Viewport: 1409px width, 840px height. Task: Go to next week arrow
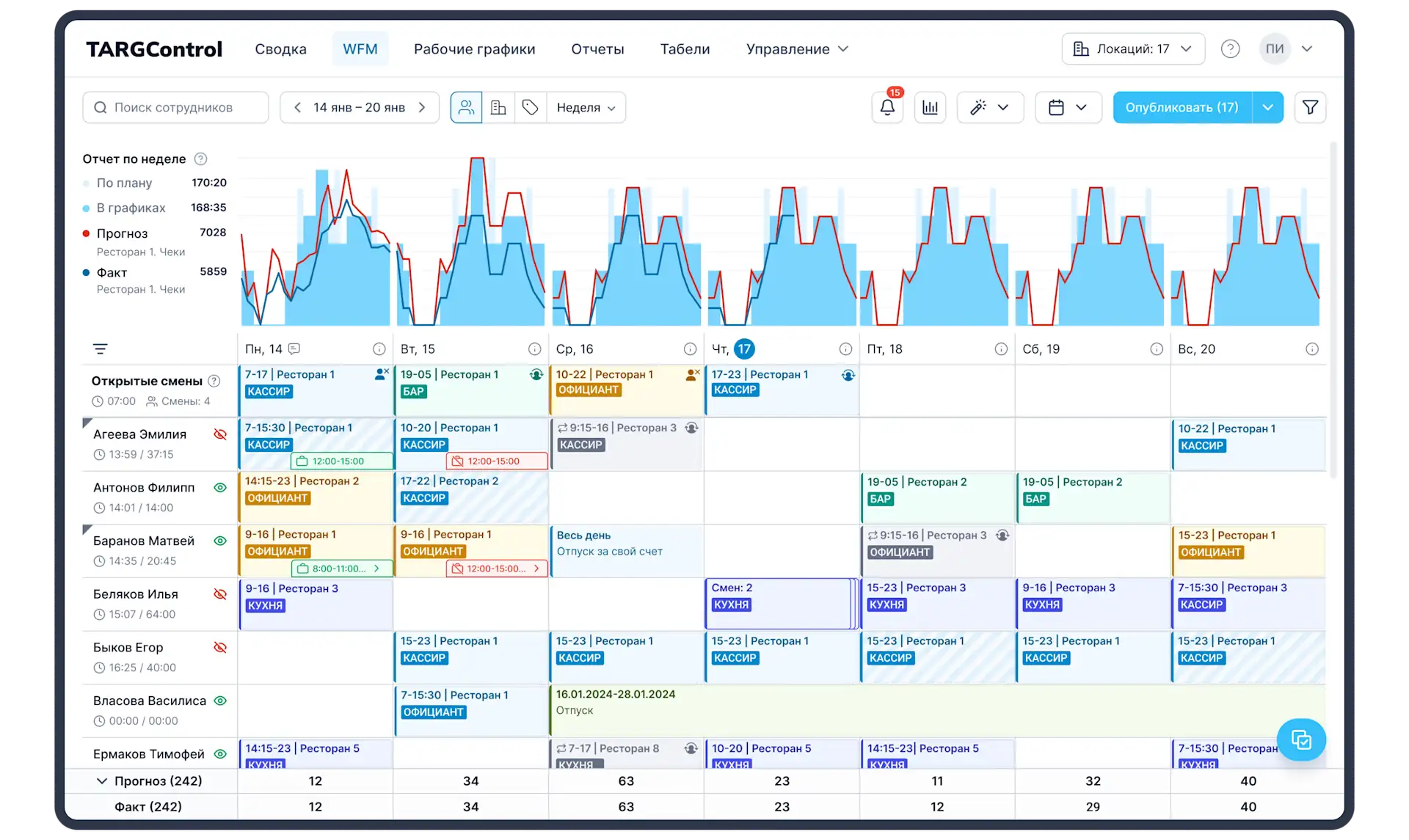click(x=422, y=108)
